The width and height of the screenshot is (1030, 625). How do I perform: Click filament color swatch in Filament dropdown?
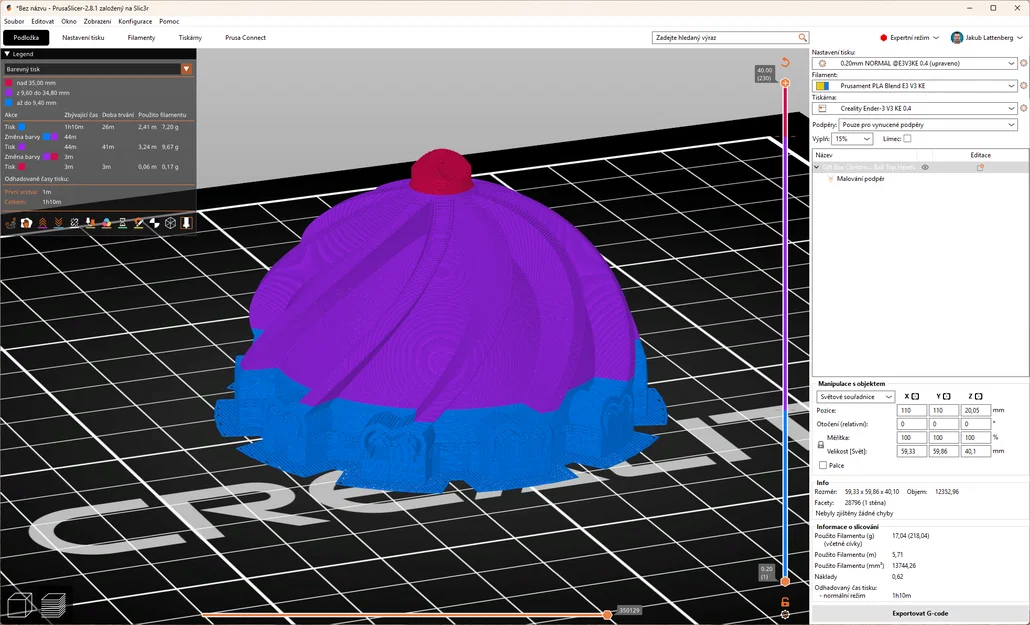[x=822, y=85]
